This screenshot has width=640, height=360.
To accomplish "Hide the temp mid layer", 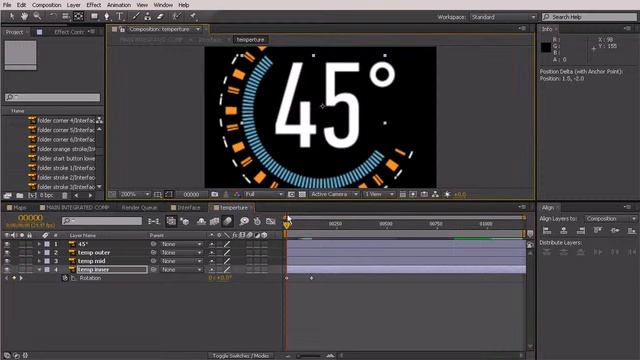I will pyautogui.click(x=7, y=261).
